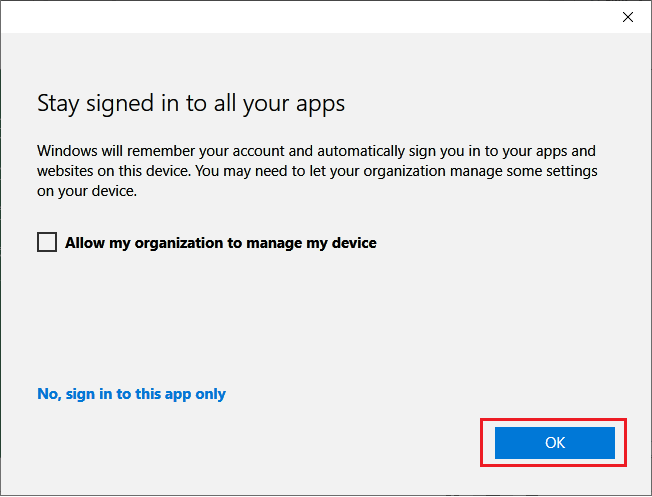Click the "Stay signed in to all your apps" heading
The height and width of the screenshot is (497, 652).
[x=190, y=103]
